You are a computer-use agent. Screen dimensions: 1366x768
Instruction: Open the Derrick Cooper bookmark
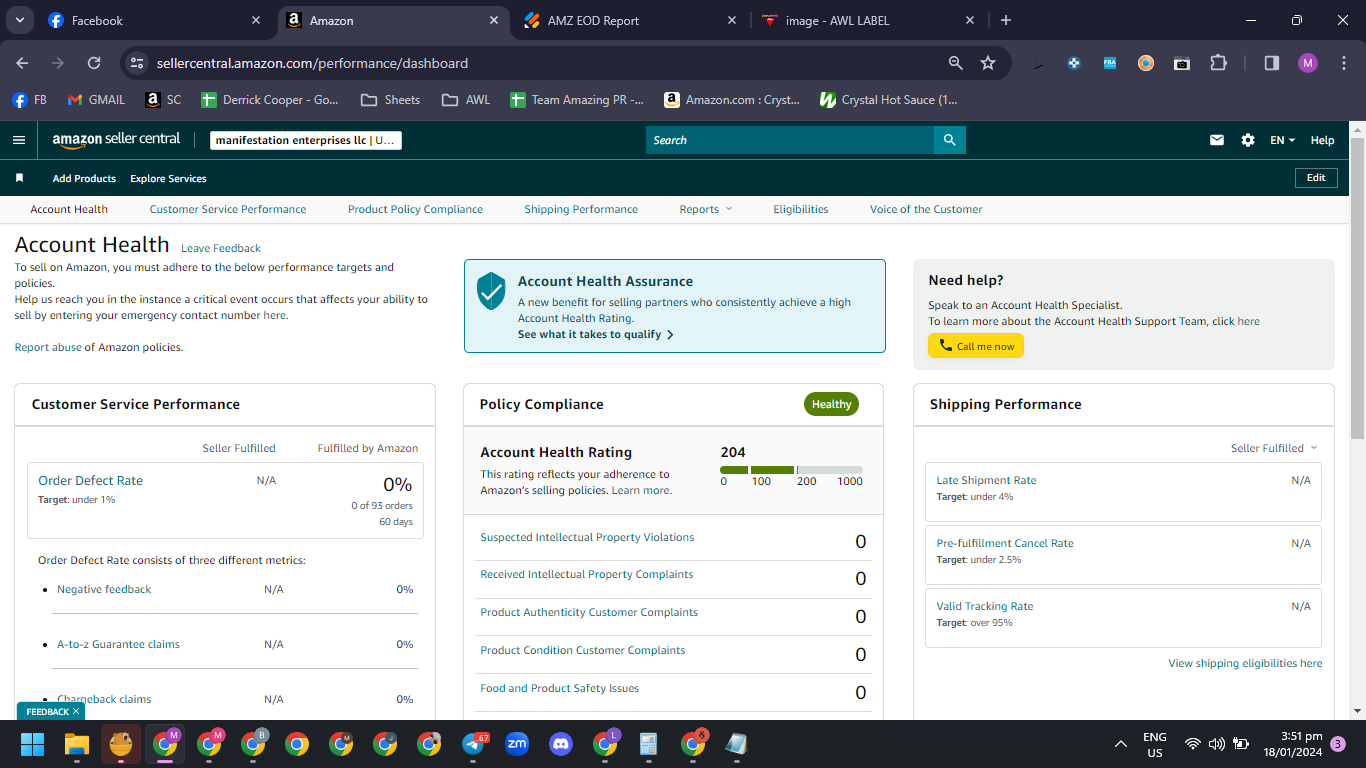tap(269, 100)
